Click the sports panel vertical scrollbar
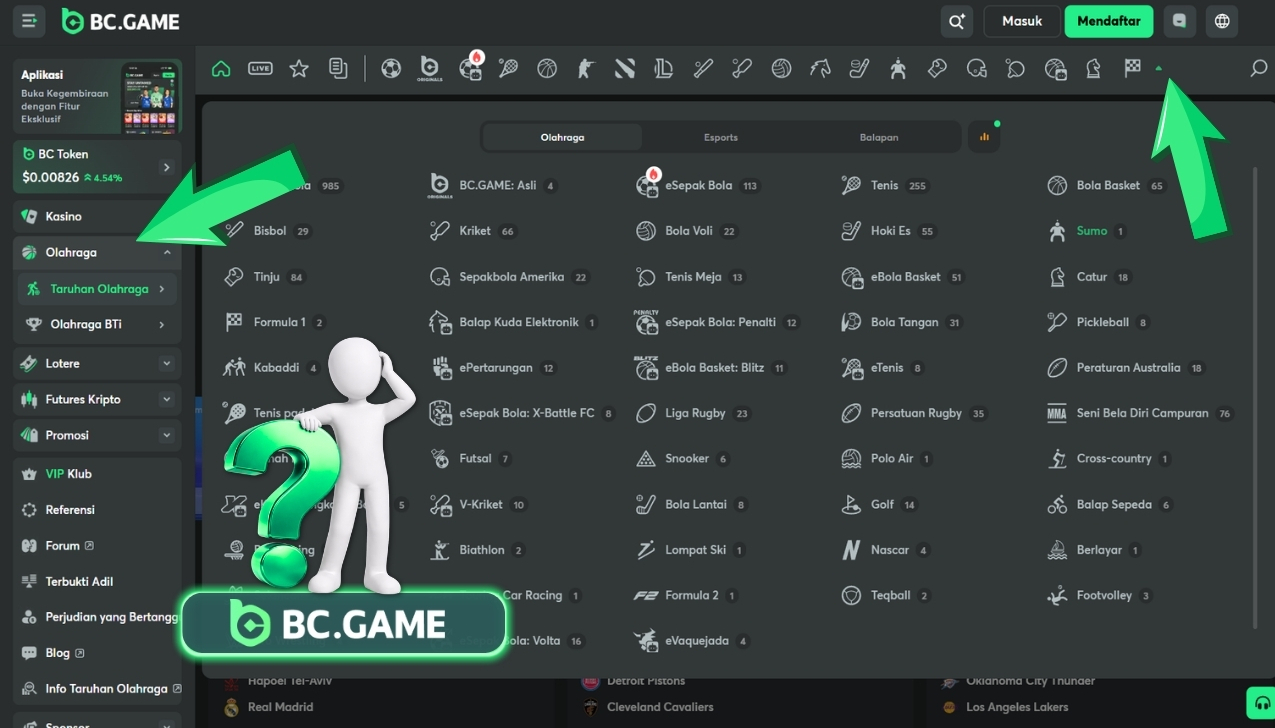The width and height of the screenshot is (1275, 728). (x=1255, y=398)
